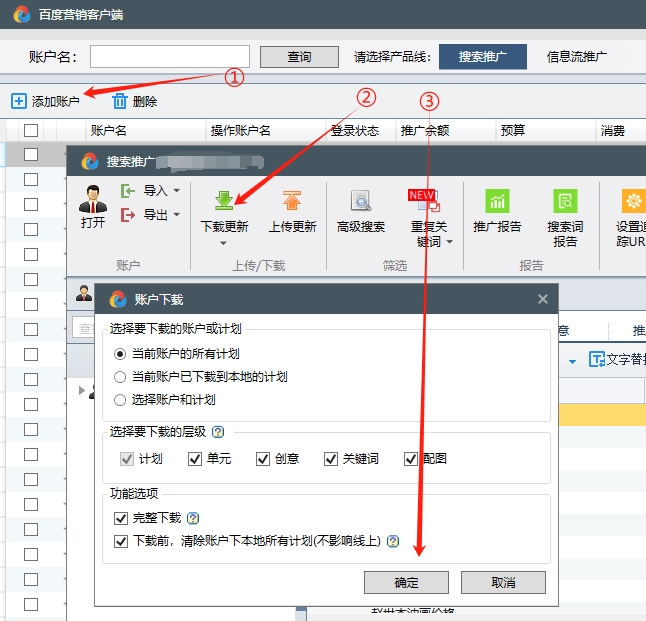Screen dimensions: 646x621
Task: Click the 删除 trash icon
Action: tap(120, 101)
